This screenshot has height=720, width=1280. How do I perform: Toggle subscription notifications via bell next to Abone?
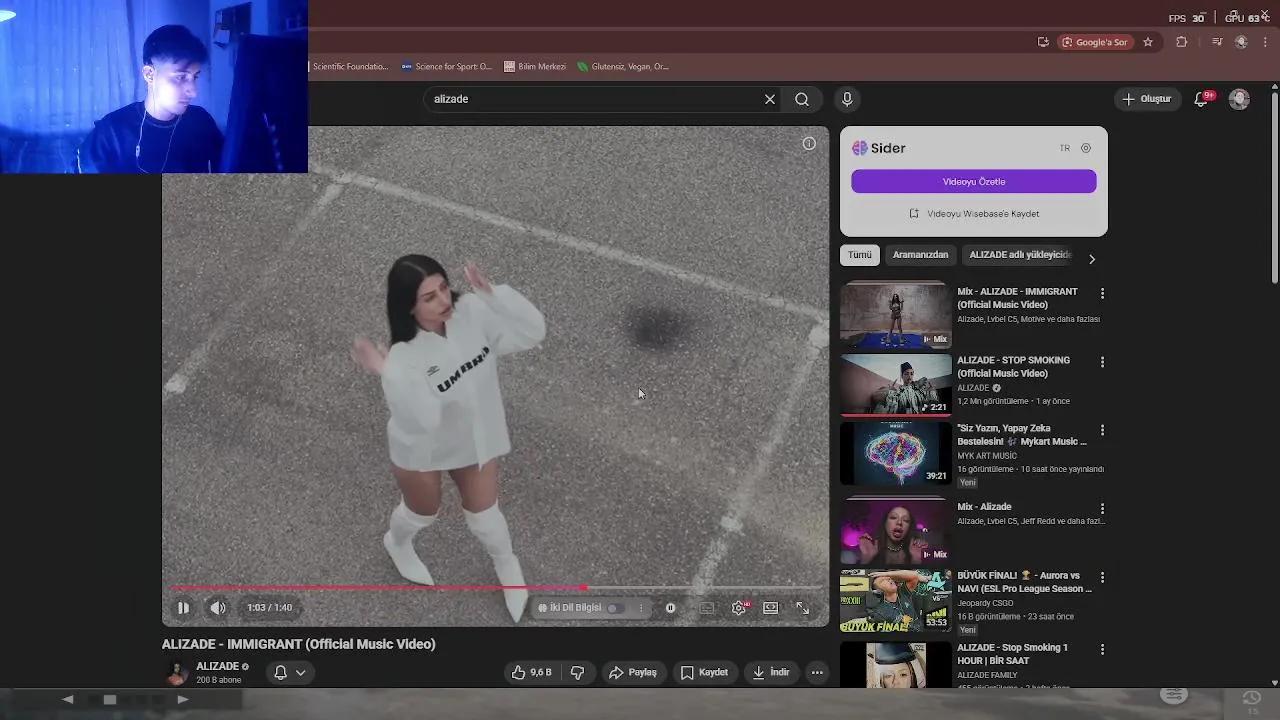pos(280,672)
